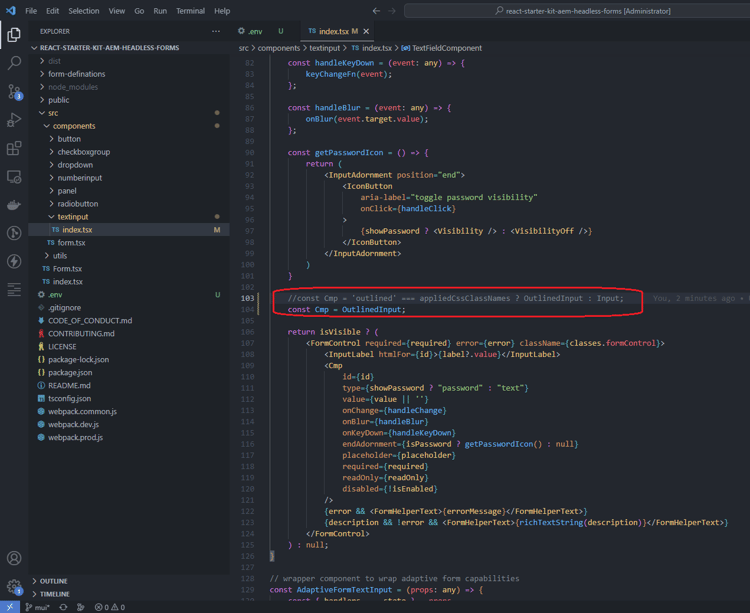750x613 pixels.
Task: Open Remote Explorer in activity bar
Action: (x=14, y=177)
